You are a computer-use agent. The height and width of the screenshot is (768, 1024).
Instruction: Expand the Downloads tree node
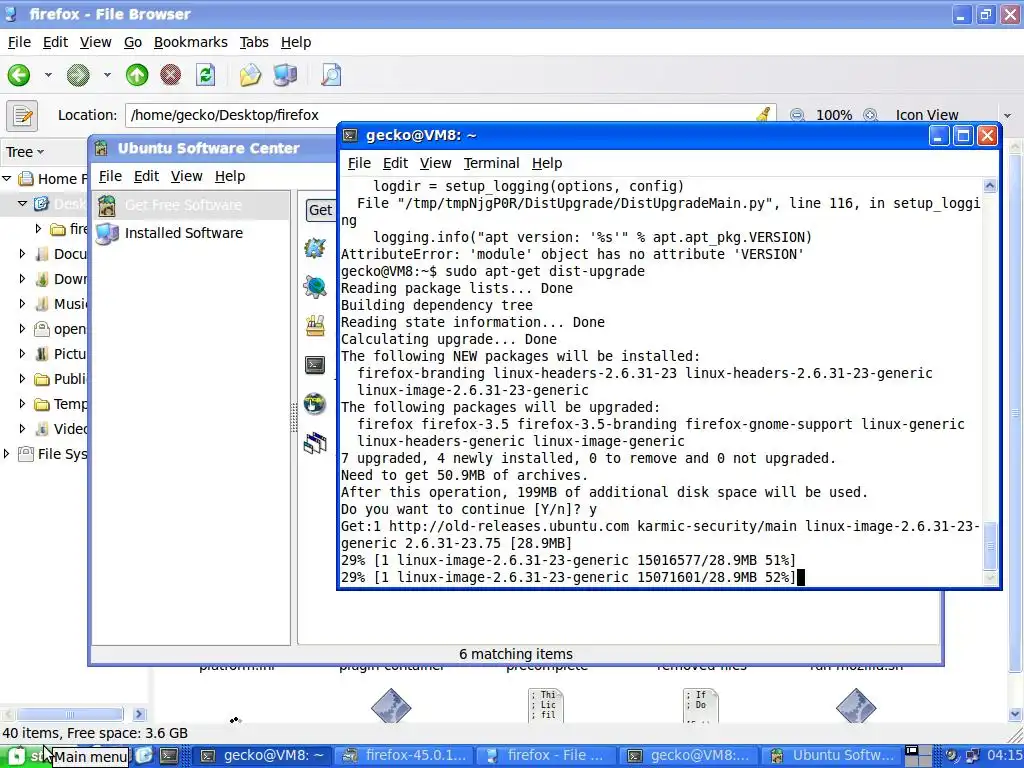(x=22, y=279)
